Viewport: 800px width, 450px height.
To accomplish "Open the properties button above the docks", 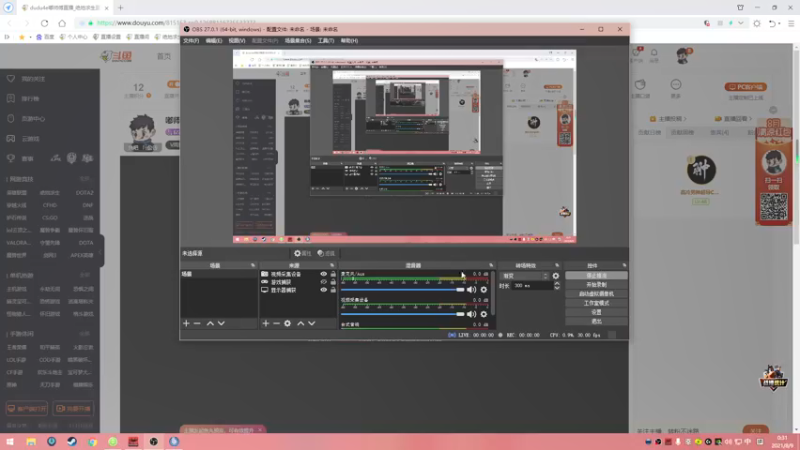I will [x=303, y=253].
